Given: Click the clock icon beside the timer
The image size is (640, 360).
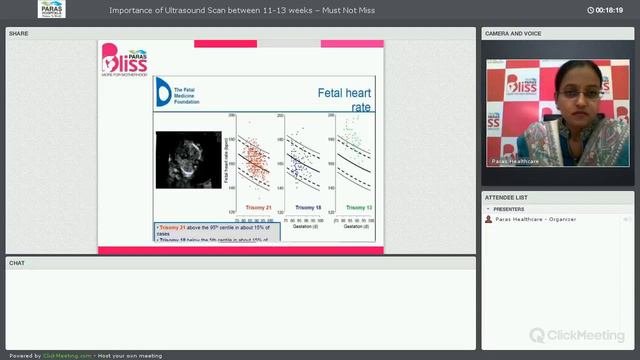Looking at the screenshot, I should pyautogui.click(x=590, y=10).
